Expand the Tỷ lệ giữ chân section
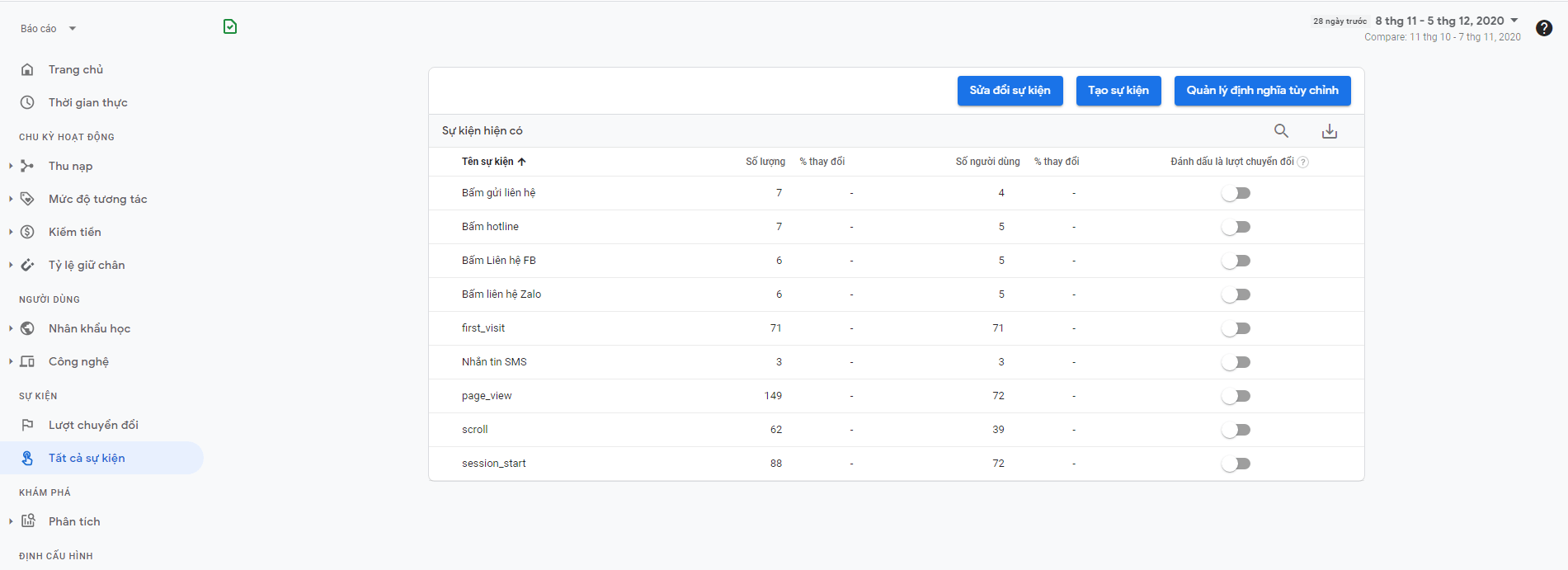The image size is (1568, 570). tap(11, 265)
